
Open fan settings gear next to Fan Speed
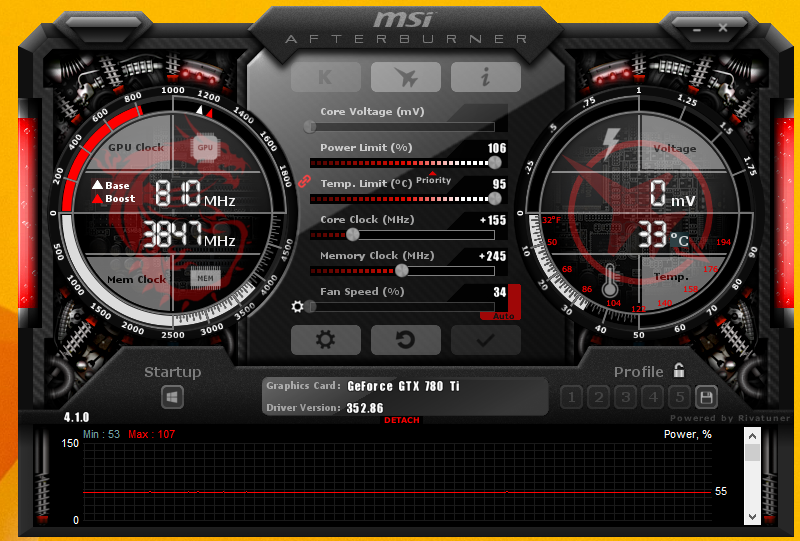pyautogui.click(x=297, y=307)
